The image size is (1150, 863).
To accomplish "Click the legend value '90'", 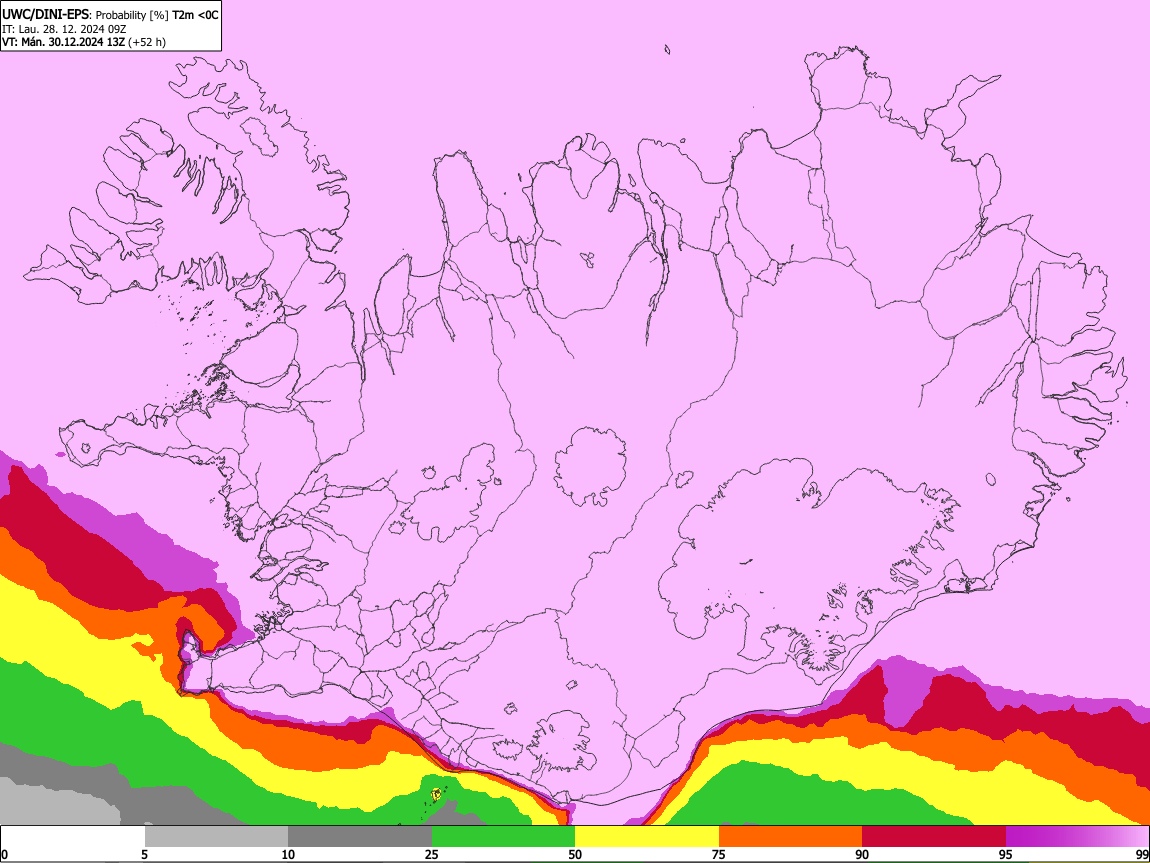I will pyautogui.click(x=862, y=854).
